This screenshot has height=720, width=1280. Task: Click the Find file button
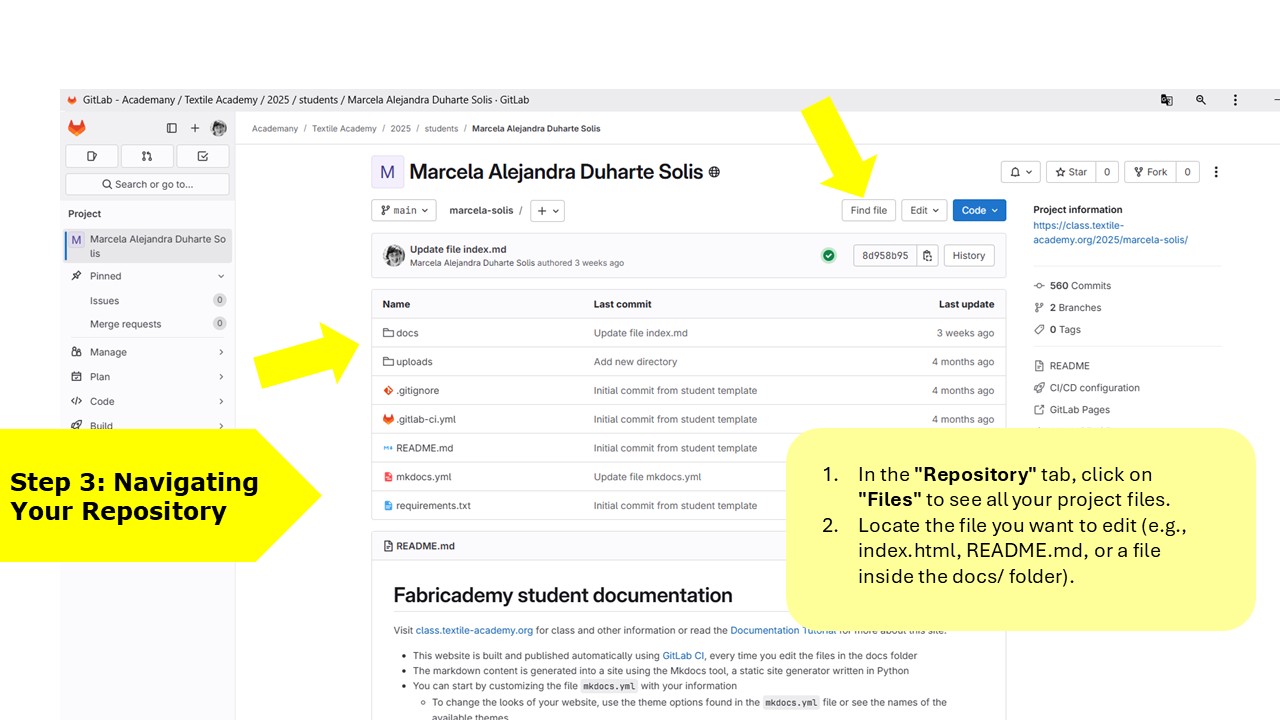(869, 210)
